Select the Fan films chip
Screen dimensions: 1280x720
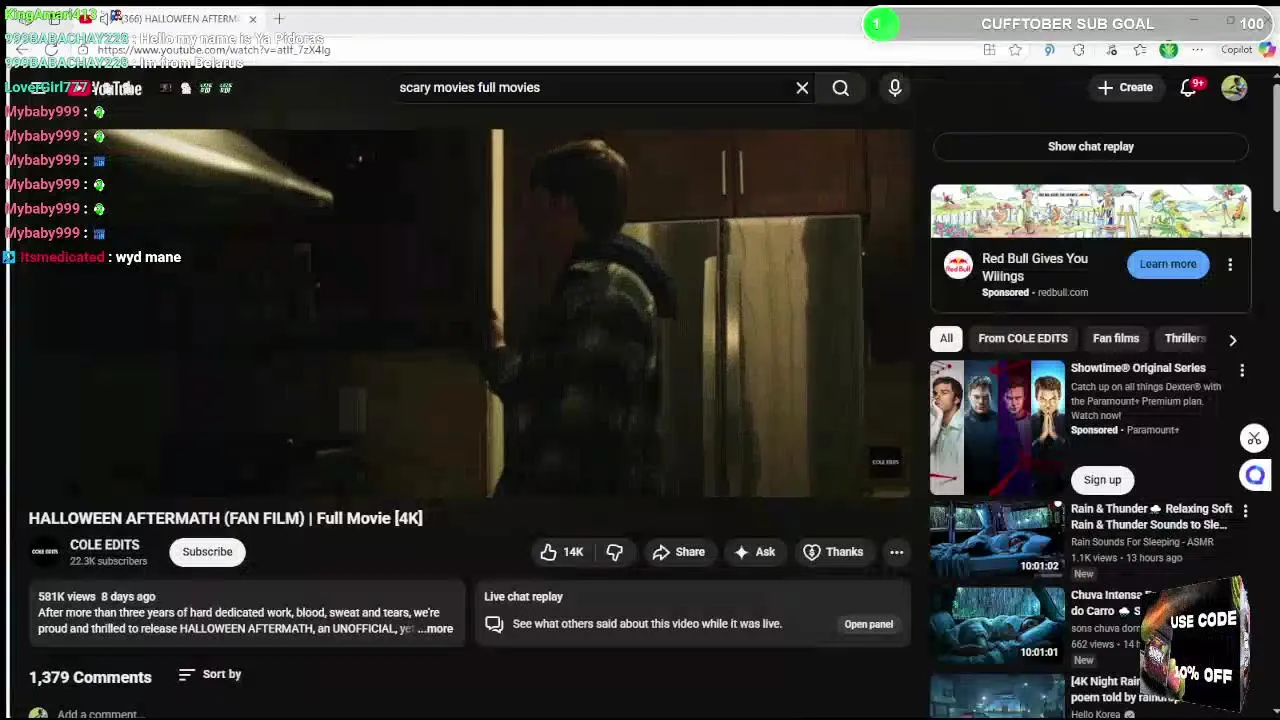click(x=1116, y=338)
